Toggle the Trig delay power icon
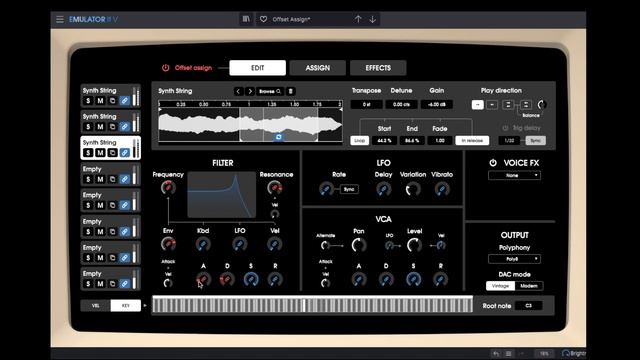This screenshot has width=640, height=360. coord(505,128)
